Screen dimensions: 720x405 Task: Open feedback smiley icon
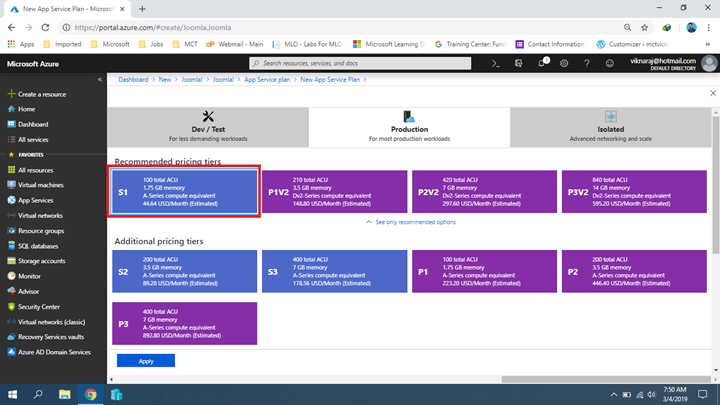(x=609, y=64)
